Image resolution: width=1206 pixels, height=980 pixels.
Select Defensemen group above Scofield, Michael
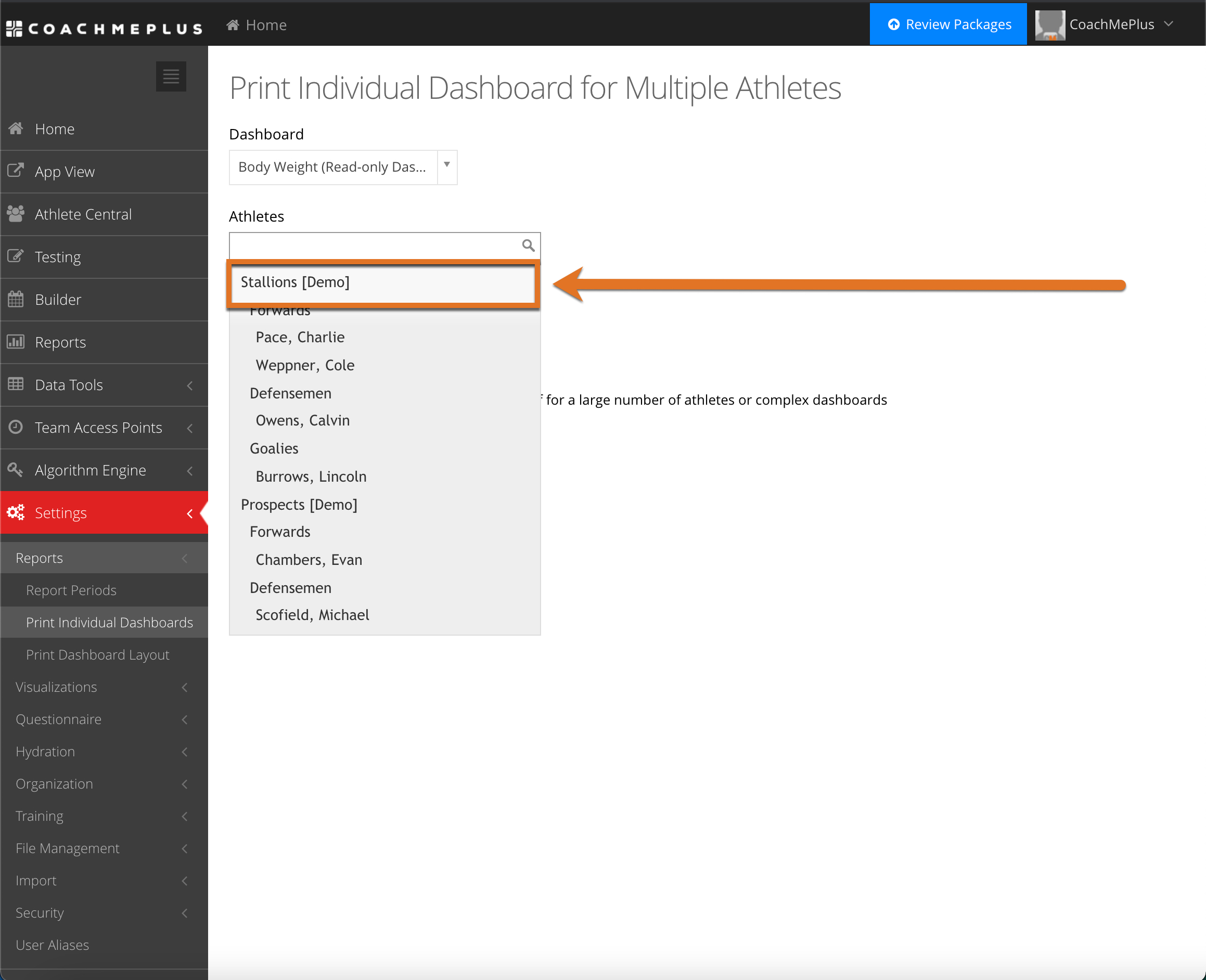384,588
